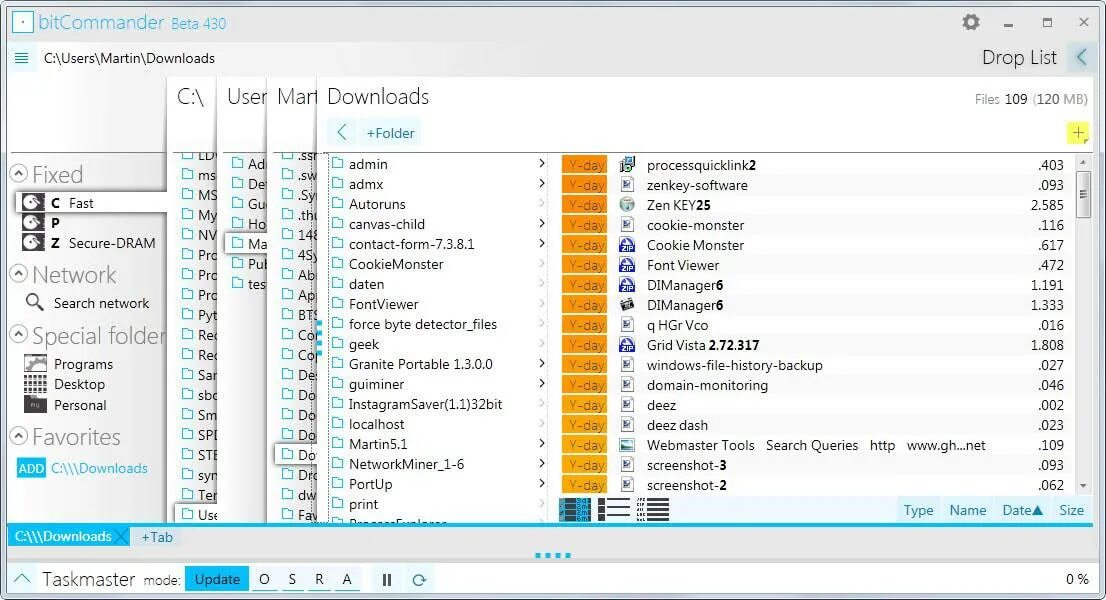The image size is (1106, 600).
Task: Click the Cookie Monster zip icon
Action: (x=626, y=245)
